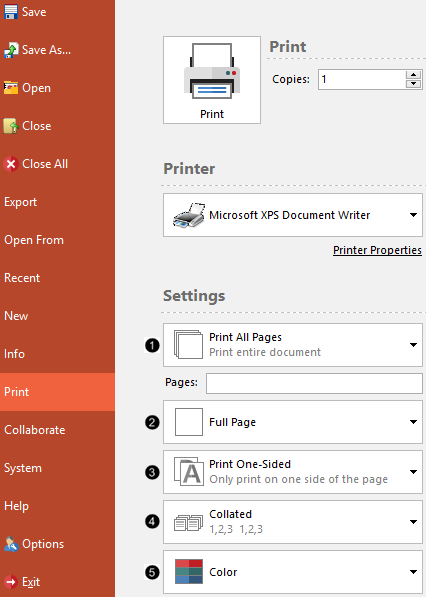This screenshot has height=597, width=426.
Task: Click the Save floppy disk icon
Action: pyautogui.click(x=11, y=11)
